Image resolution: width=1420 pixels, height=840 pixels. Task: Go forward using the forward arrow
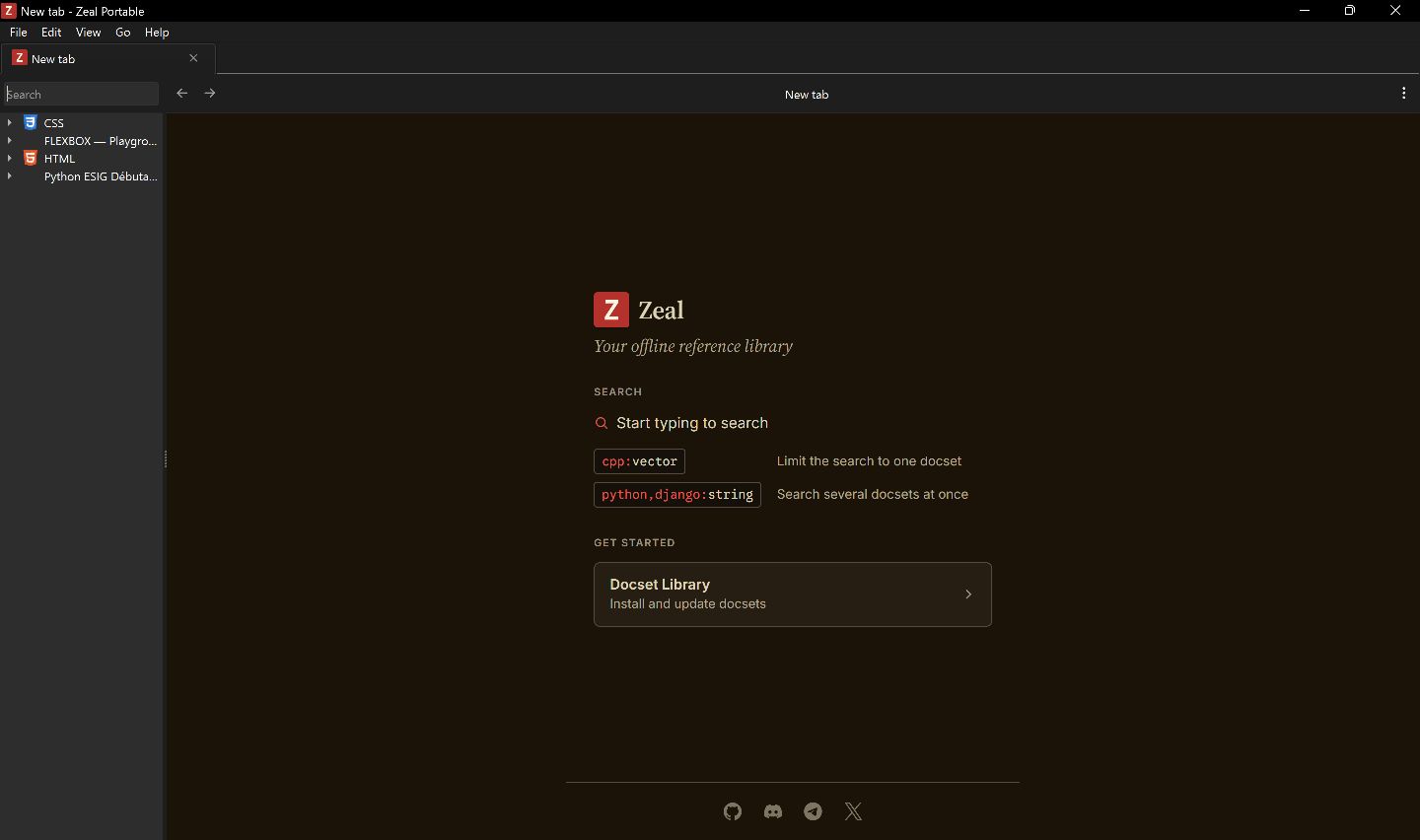210,94
